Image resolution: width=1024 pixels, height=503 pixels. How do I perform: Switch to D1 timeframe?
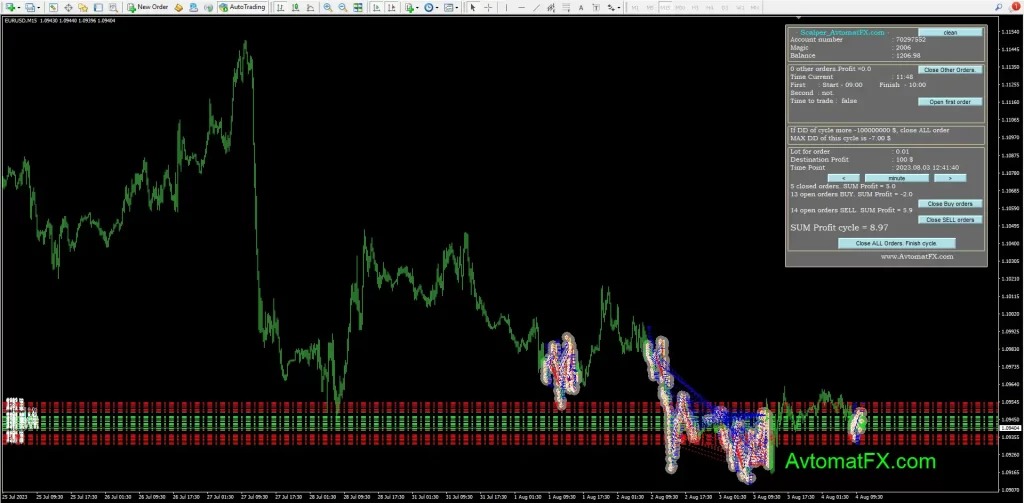pyautogui.click(x=725, y=7)
